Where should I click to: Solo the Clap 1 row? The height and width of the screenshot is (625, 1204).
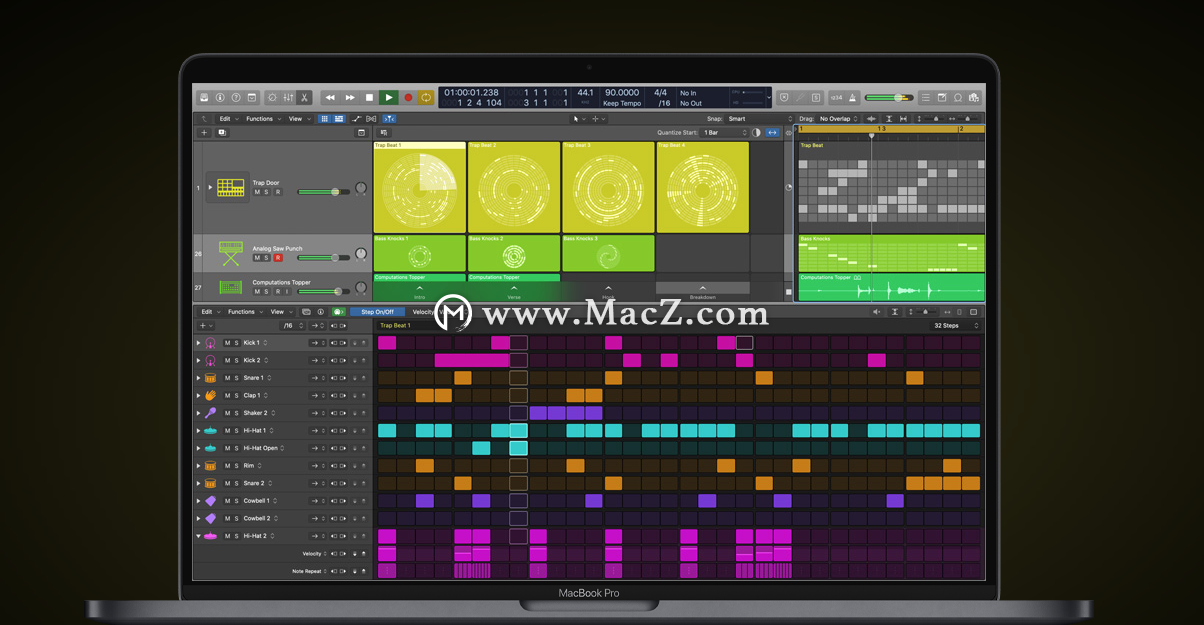coord(237,395)
